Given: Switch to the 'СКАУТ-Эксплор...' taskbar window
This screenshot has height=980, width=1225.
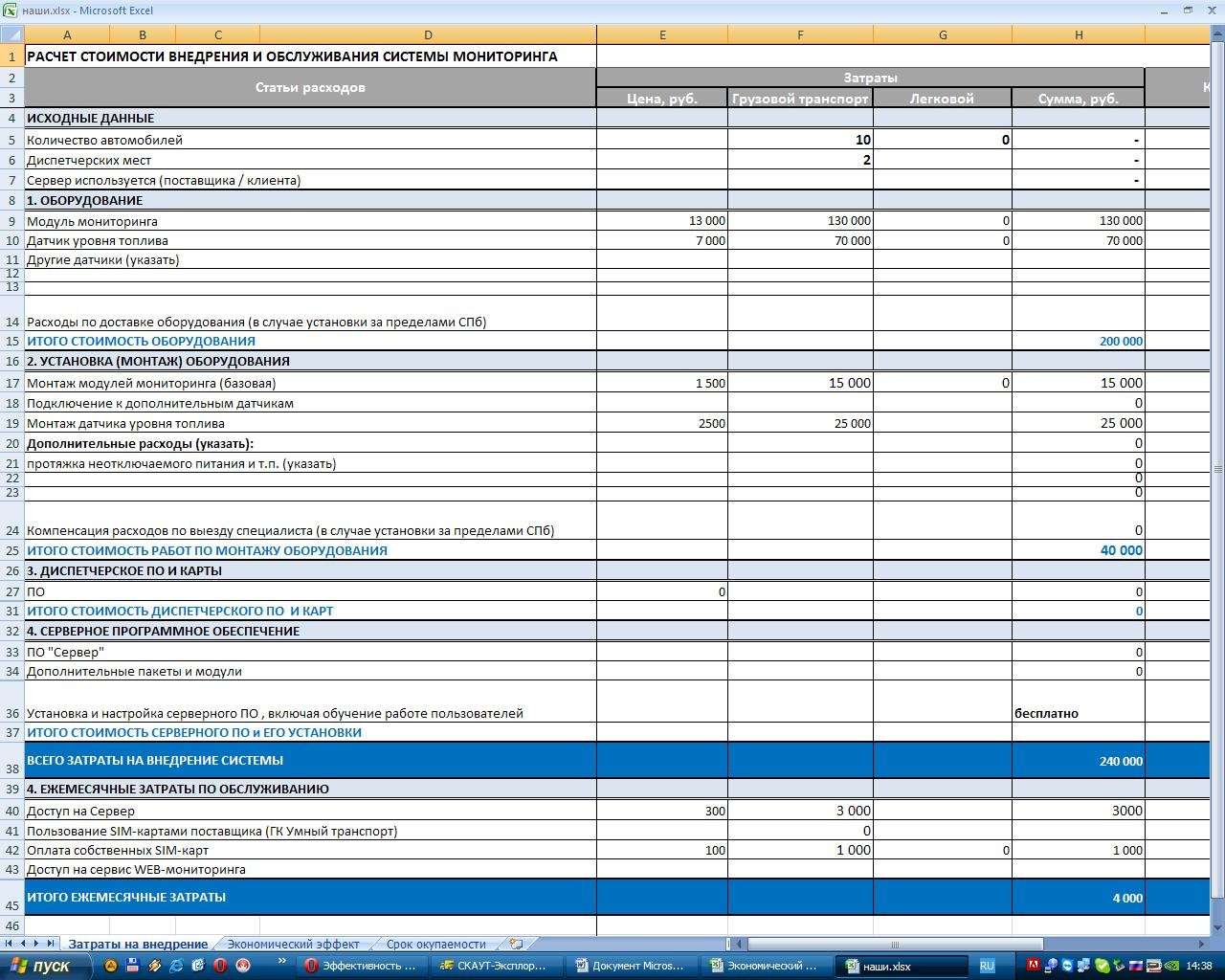Looking at the screenshot, I should 498,966.
